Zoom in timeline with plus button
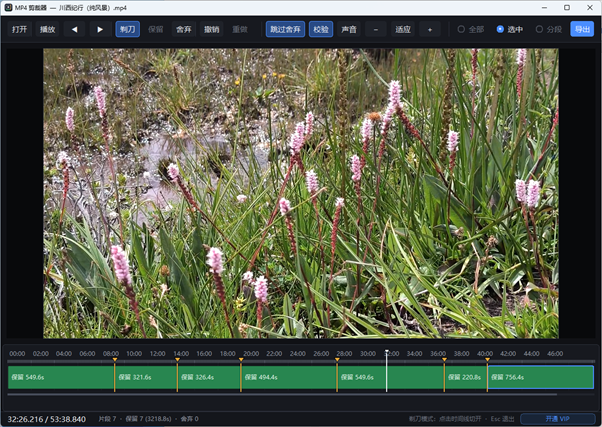The height and width of the screenshot is (427, 602). coord(430,29)
